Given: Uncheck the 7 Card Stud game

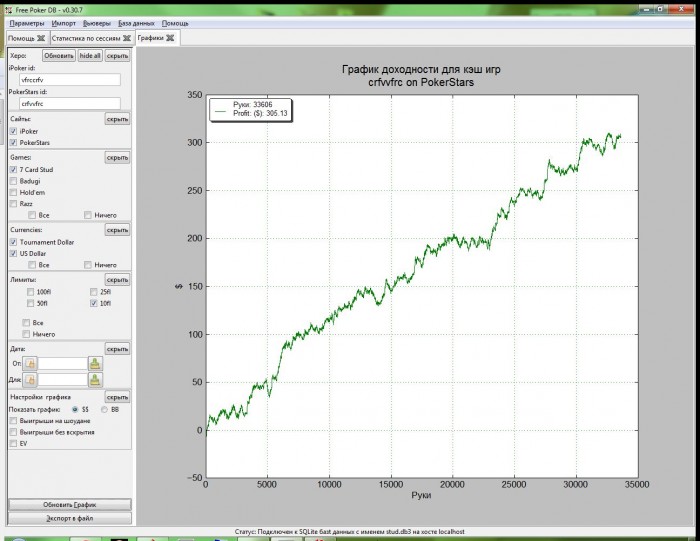Looking at the screenshot, I should (x=13, y=170).
